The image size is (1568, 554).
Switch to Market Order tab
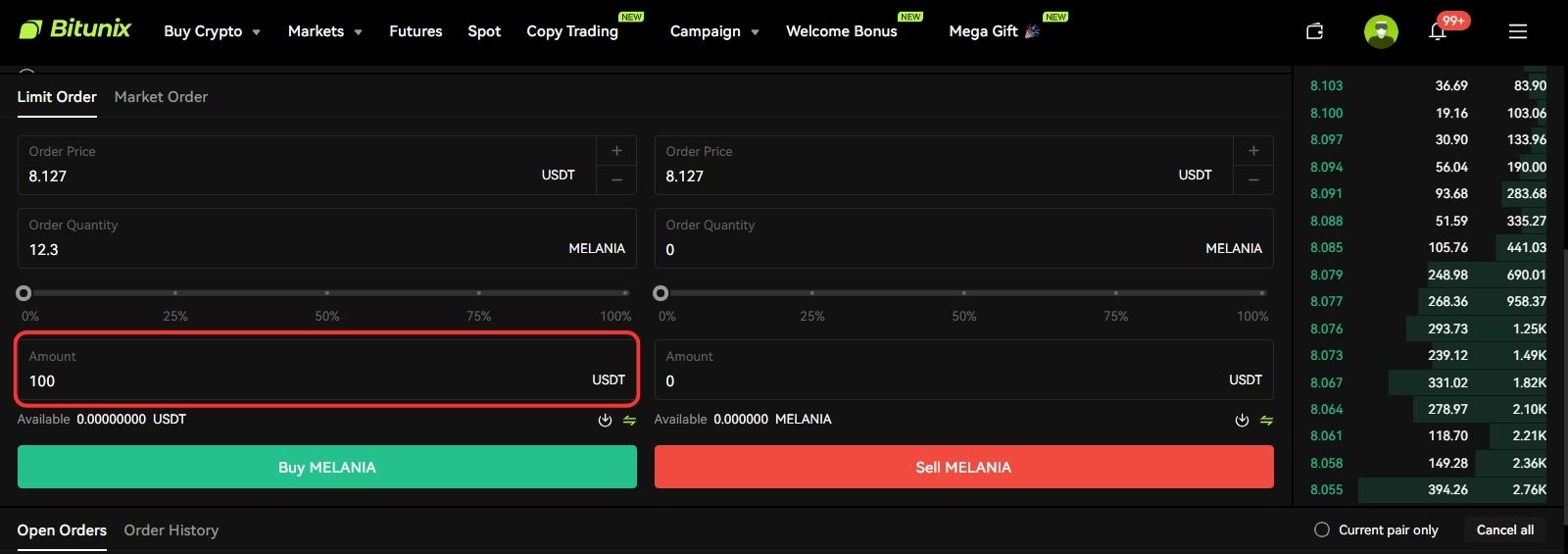point(161,97)
